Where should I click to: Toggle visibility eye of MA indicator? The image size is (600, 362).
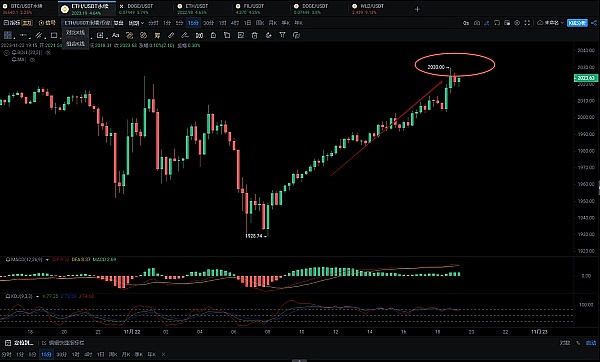click(x=33, y=60)
